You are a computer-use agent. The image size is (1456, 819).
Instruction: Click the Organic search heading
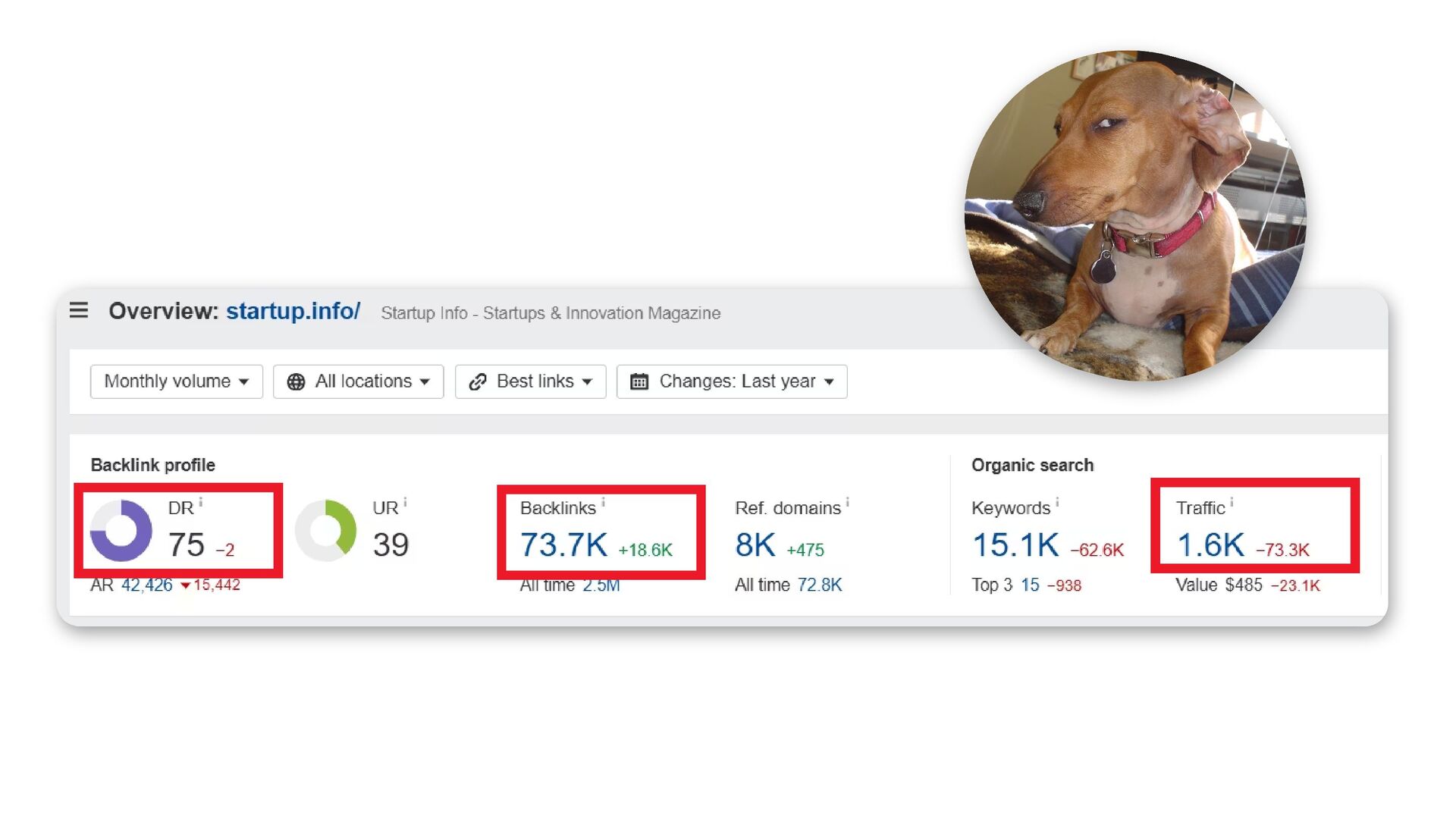(x=1032, y=466)
